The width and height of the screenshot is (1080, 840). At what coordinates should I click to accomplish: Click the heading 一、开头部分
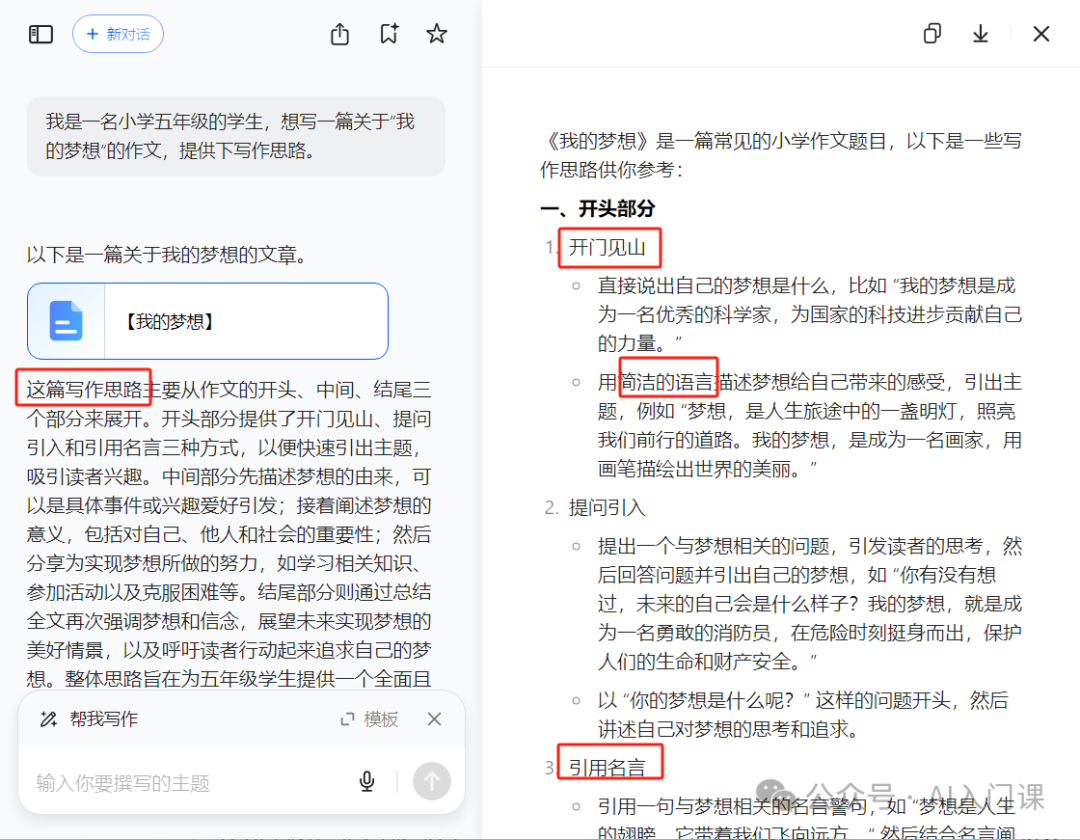pyautogui.click(x=597, y=208)
